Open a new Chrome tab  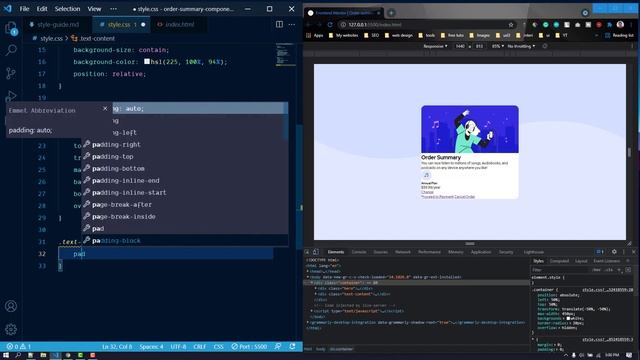[x=391, y=13]
